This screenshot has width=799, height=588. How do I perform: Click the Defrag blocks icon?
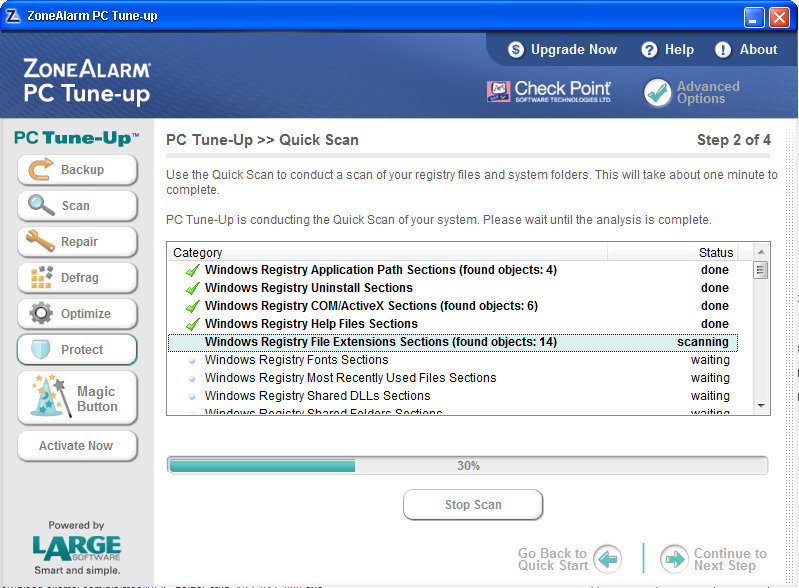tap(41, 277)
